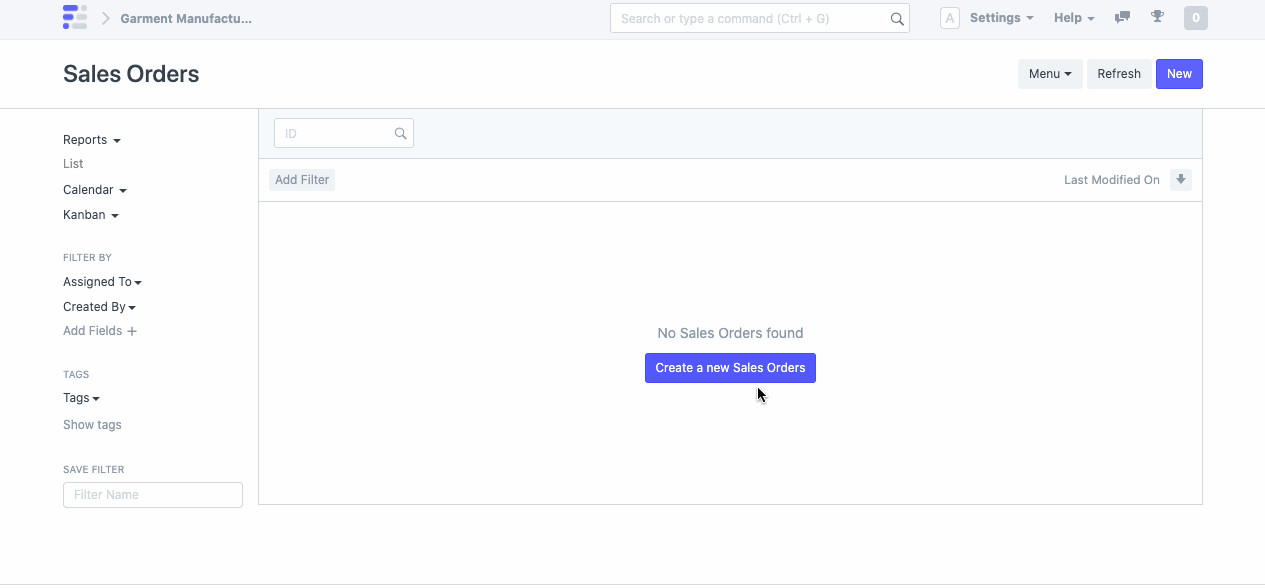The image size is (1265, 588).
Task: Expand the Calendar view dropdown
Action: point(95,190)
